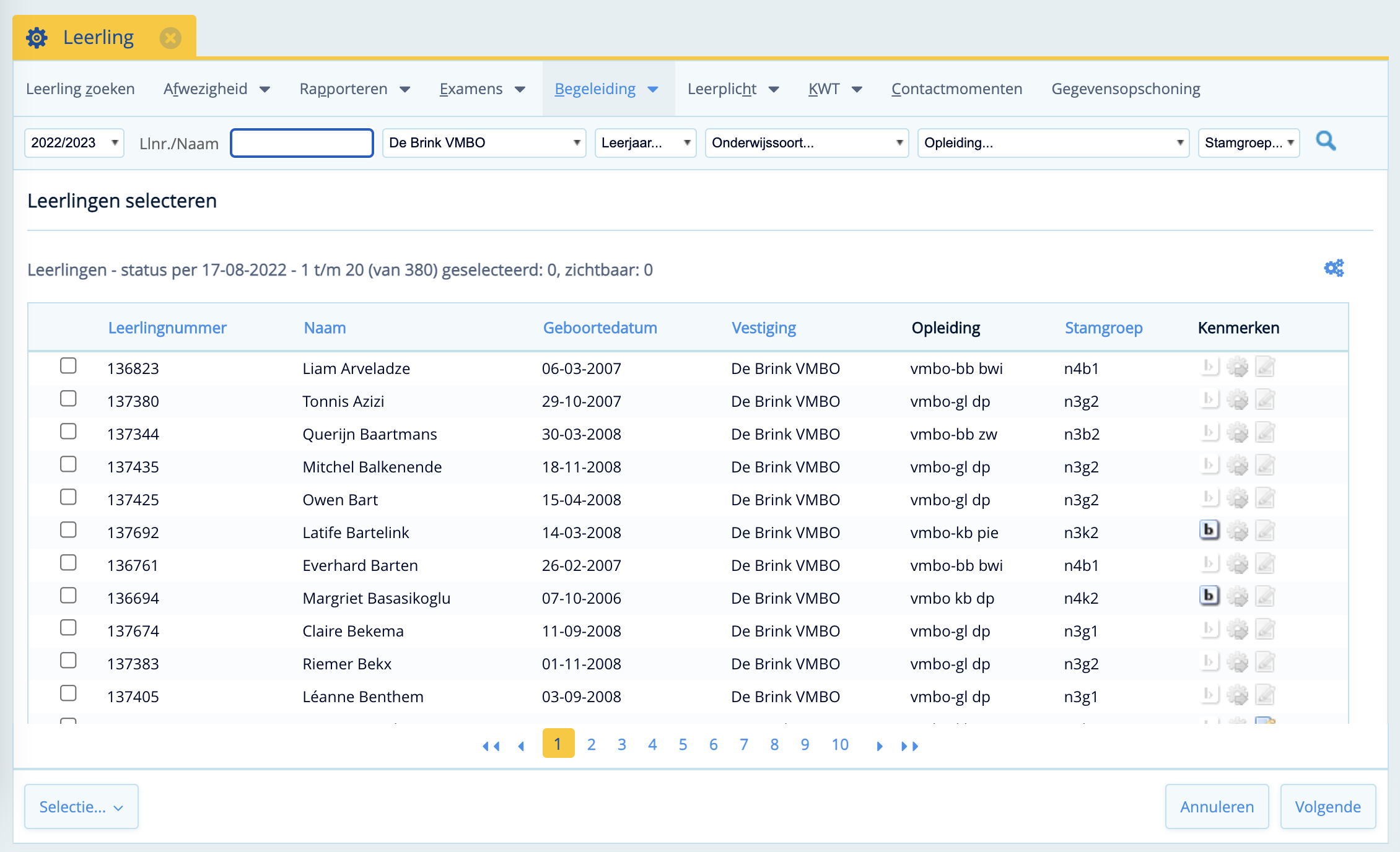The height and width of the screenshot is (852, 1400).
Task: Open Gegevensopschoning
Action: point(1126,89)
